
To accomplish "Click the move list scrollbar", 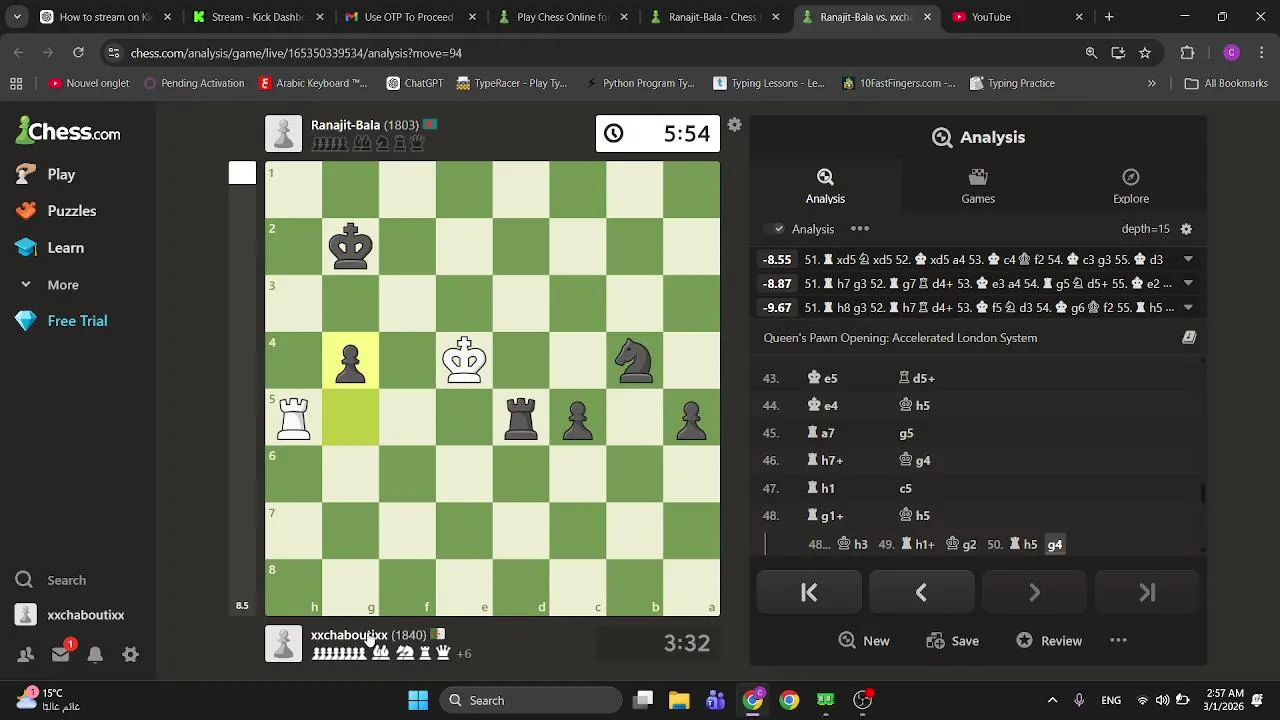I will [x=1203, y=493].
